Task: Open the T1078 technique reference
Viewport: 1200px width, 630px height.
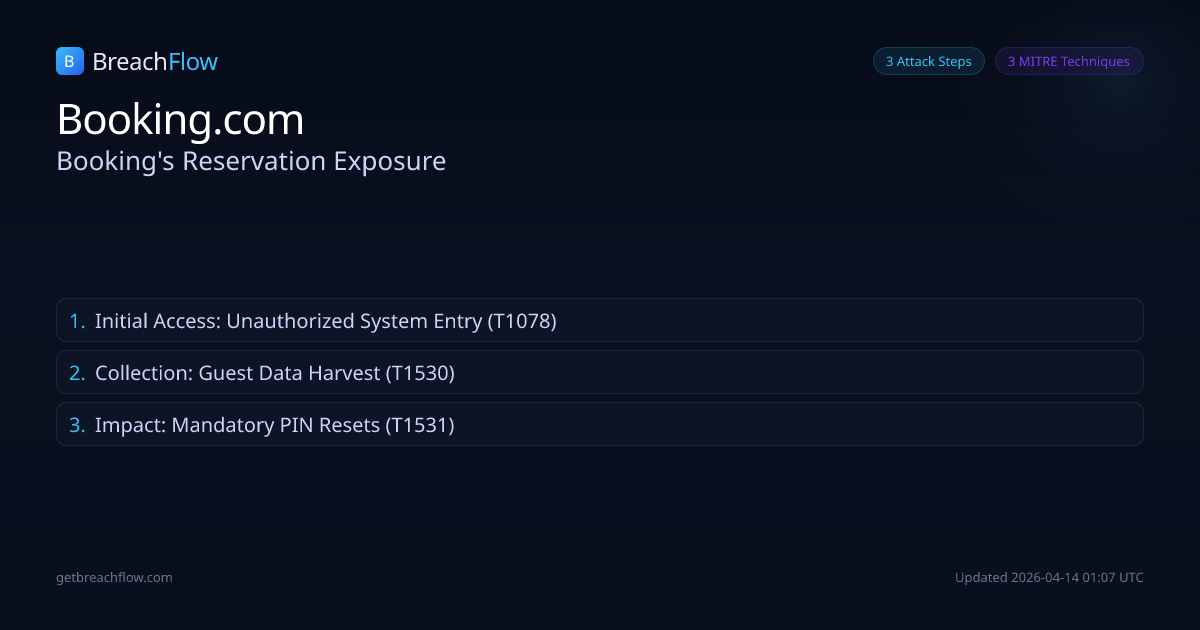Action: click(x=521, y=321)
